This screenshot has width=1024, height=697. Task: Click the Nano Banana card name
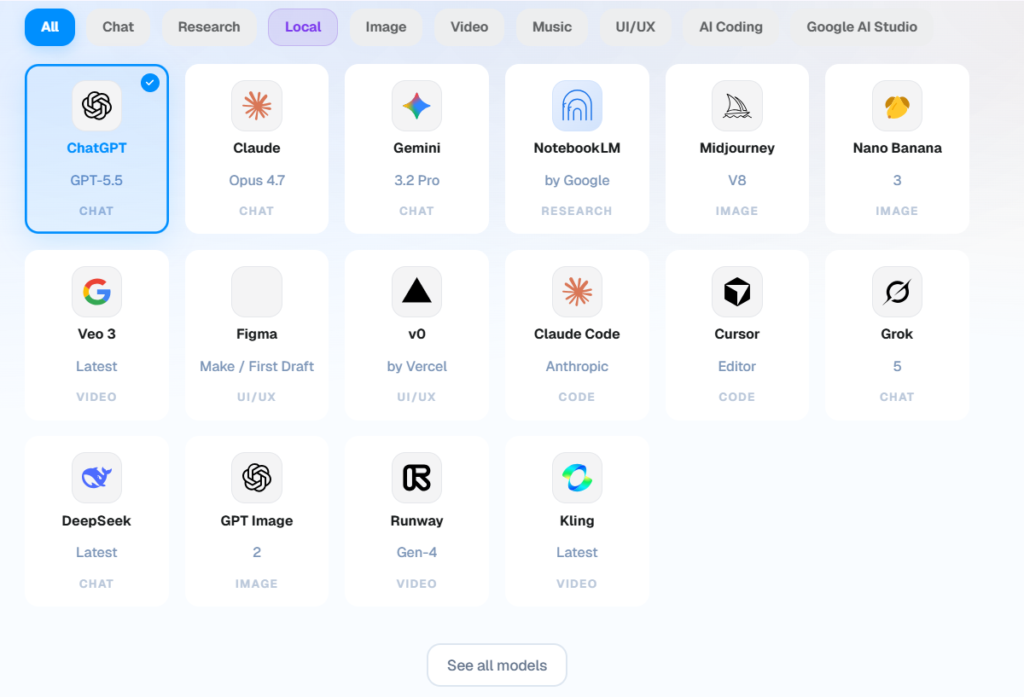click(x=897, y=148)
